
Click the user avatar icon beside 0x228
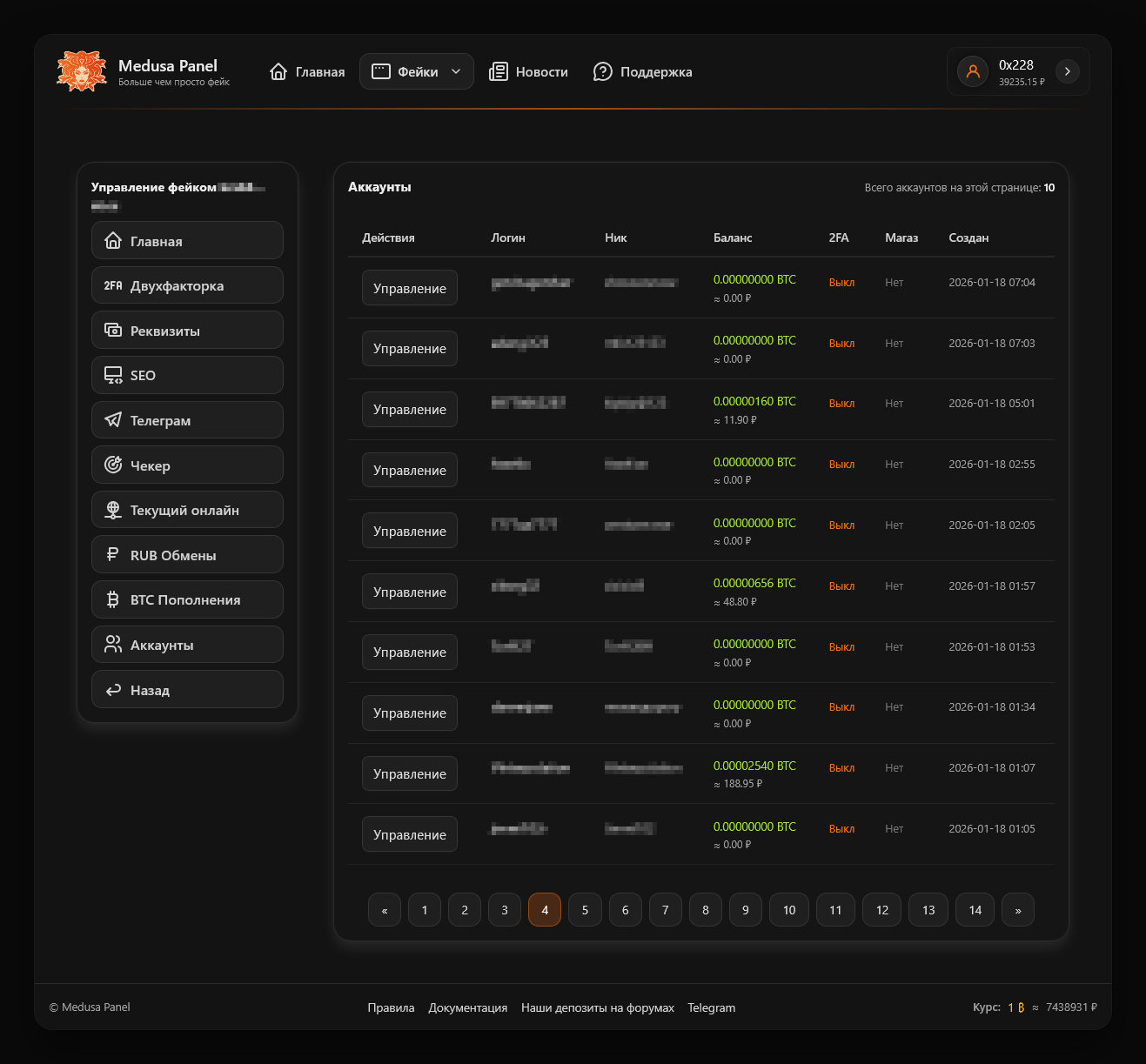973,71
